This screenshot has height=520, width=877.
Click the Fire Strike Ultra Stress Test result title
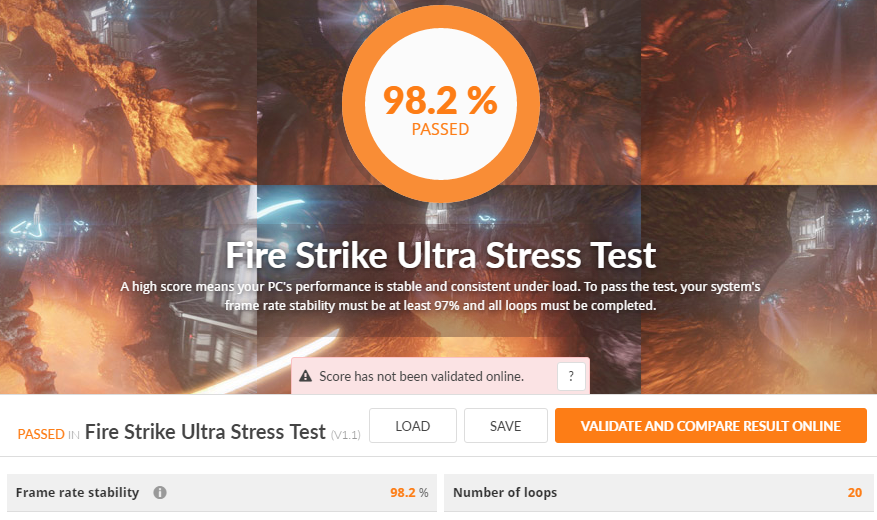coord(205,432)
